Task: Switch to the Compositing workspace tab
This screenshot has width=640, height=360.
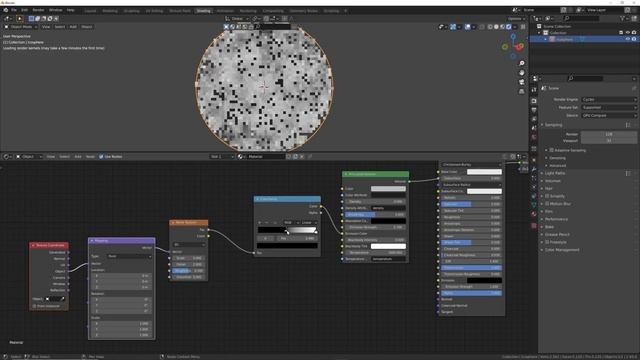Action: [x=273, y=11]
